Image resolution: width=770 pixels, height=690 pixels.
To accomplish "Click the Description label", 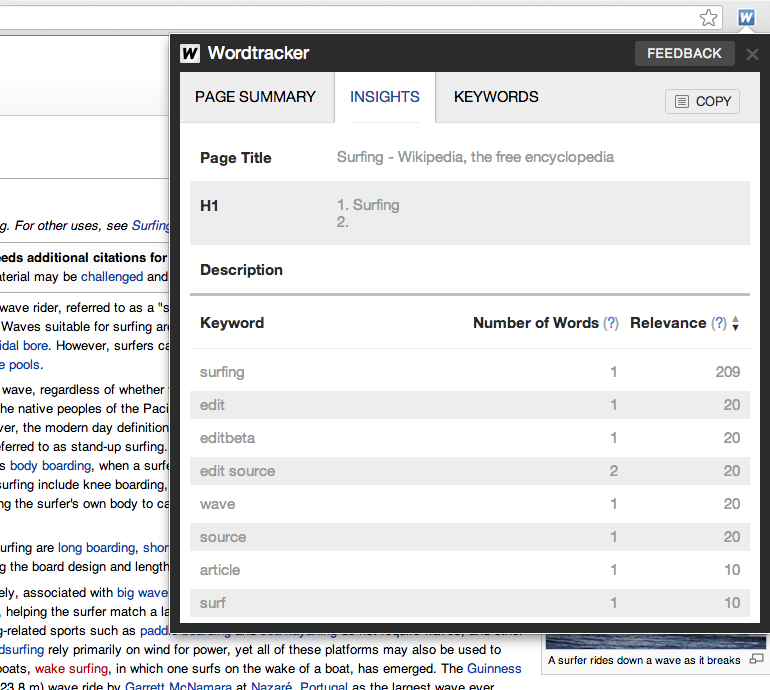I will point(241,270).
